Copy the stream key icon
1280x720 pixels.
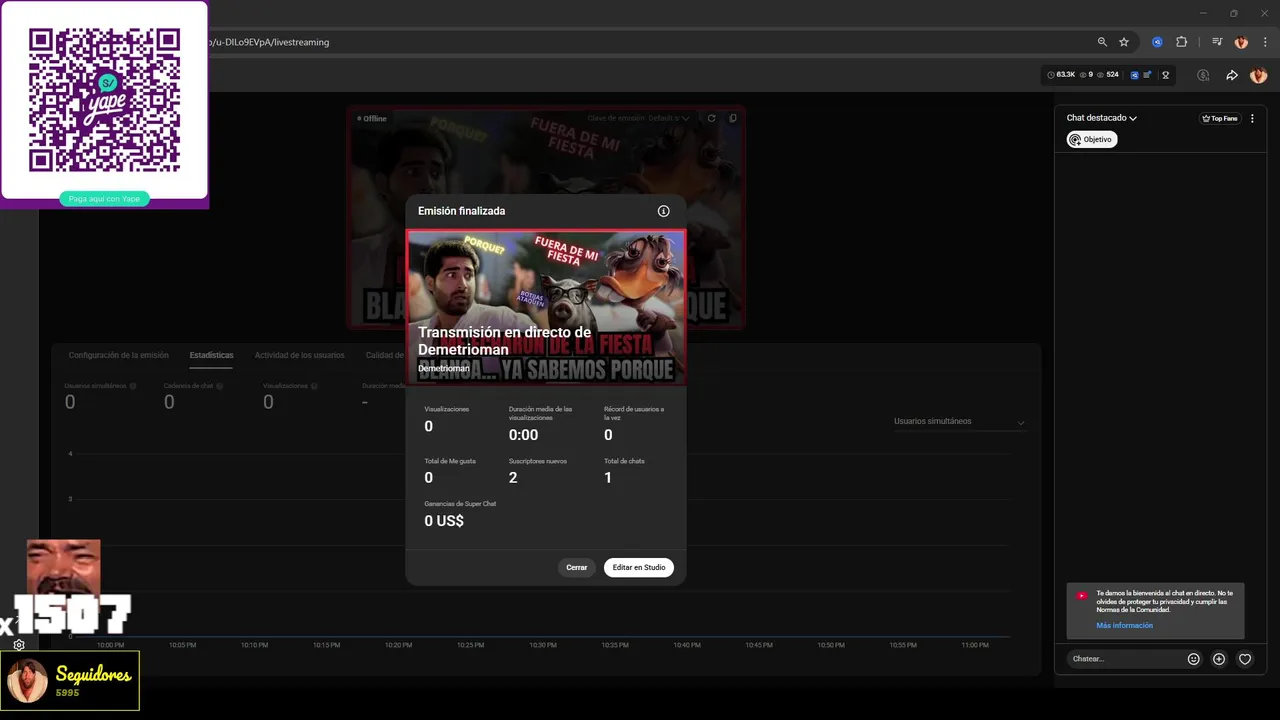(x=733, y=118)
